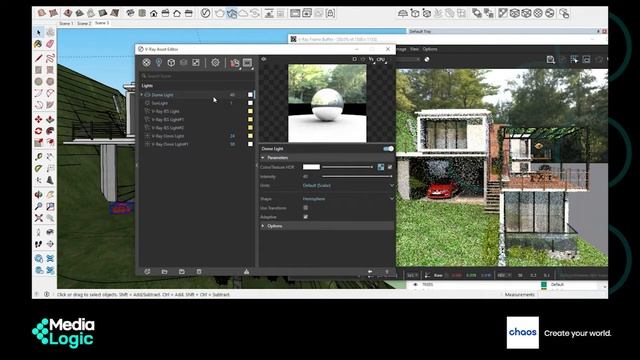Switch to Scene 3 tab
This screenshot has height=360, width=640.
click(102, 23)
